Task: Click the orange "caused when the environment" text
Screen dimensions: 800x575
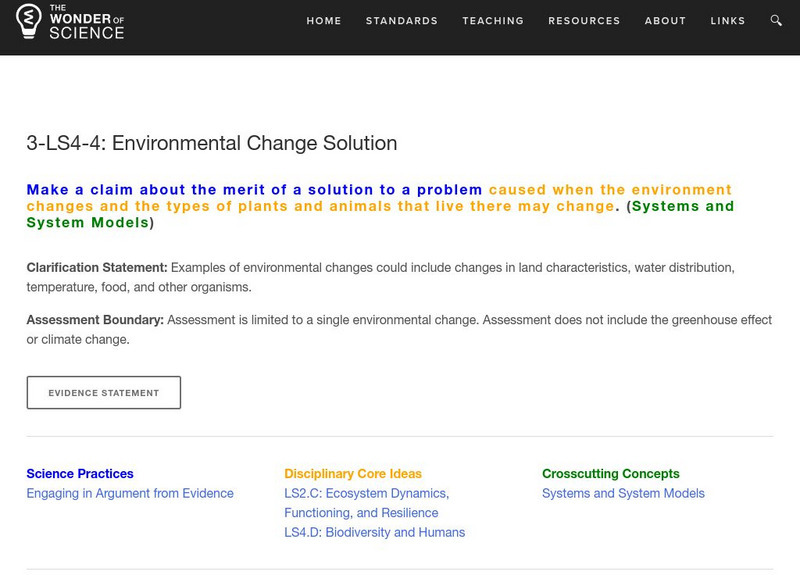Action: click(x=610, y=189)
